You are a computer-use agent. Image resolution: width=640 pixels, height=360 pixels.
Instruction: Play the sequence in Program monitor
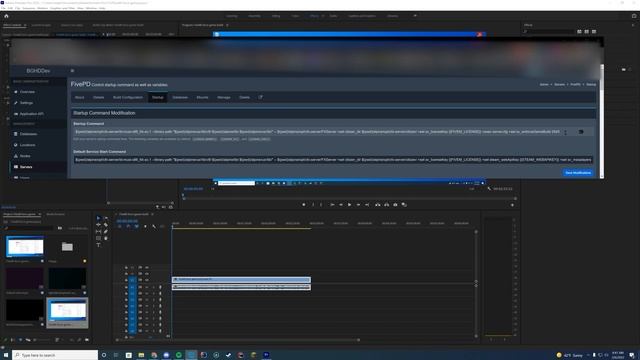point(349,204)
